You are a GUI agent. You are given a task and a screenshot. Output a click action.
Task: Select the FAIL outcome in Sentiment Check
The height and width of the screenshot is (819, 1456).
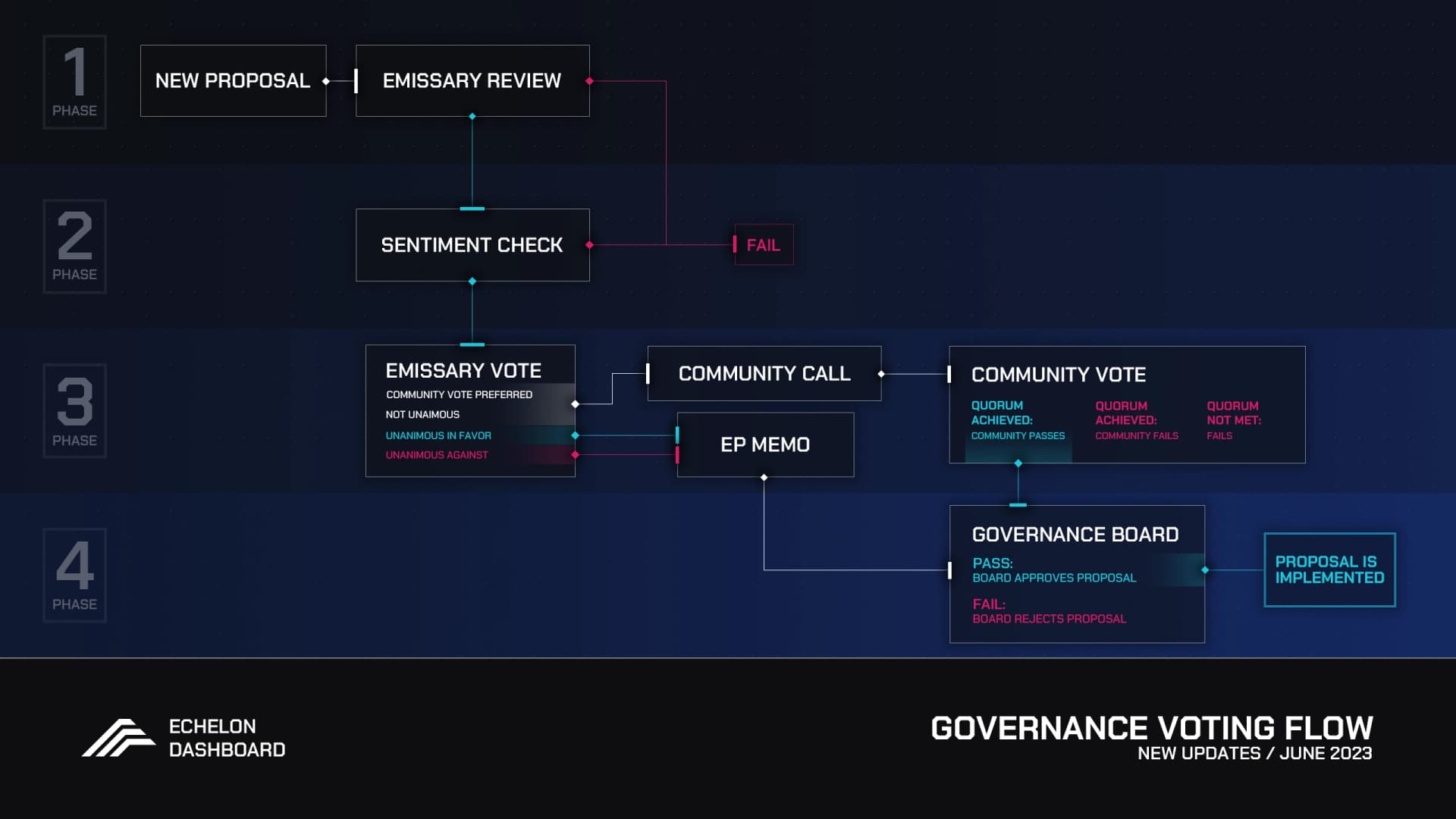pos(763,244)
